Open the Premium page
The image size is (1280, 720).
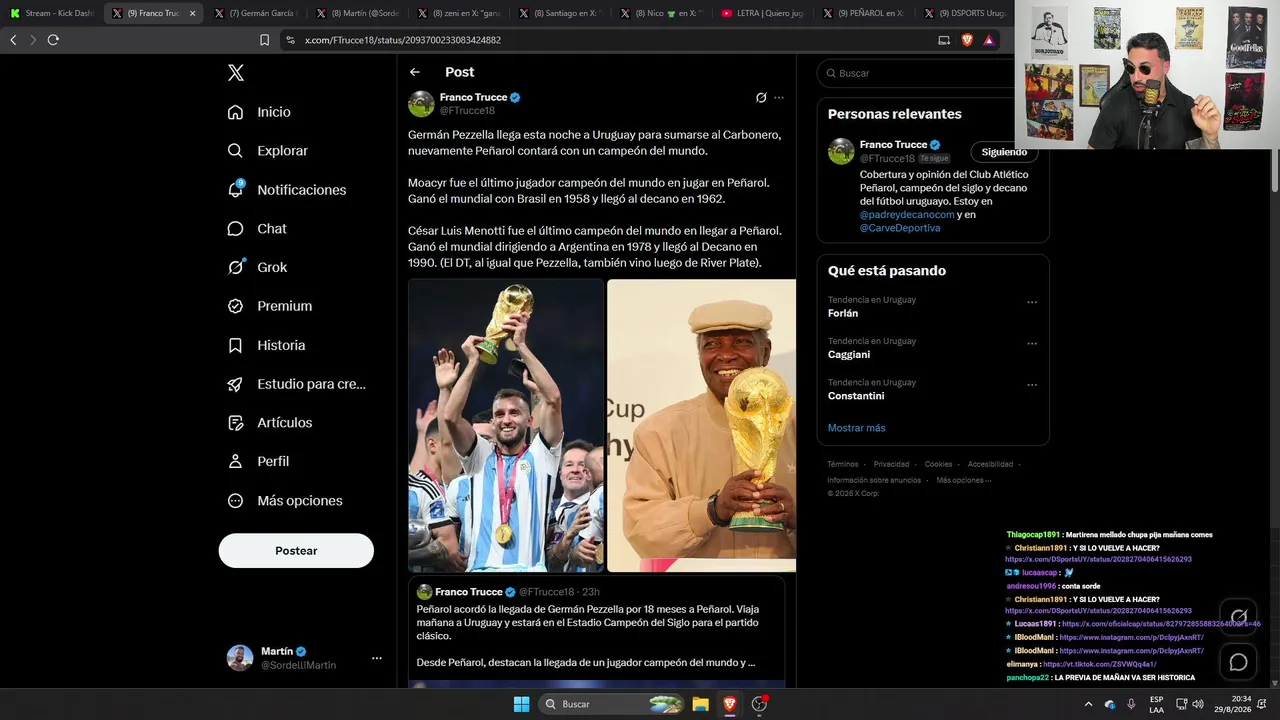point(270,306)
